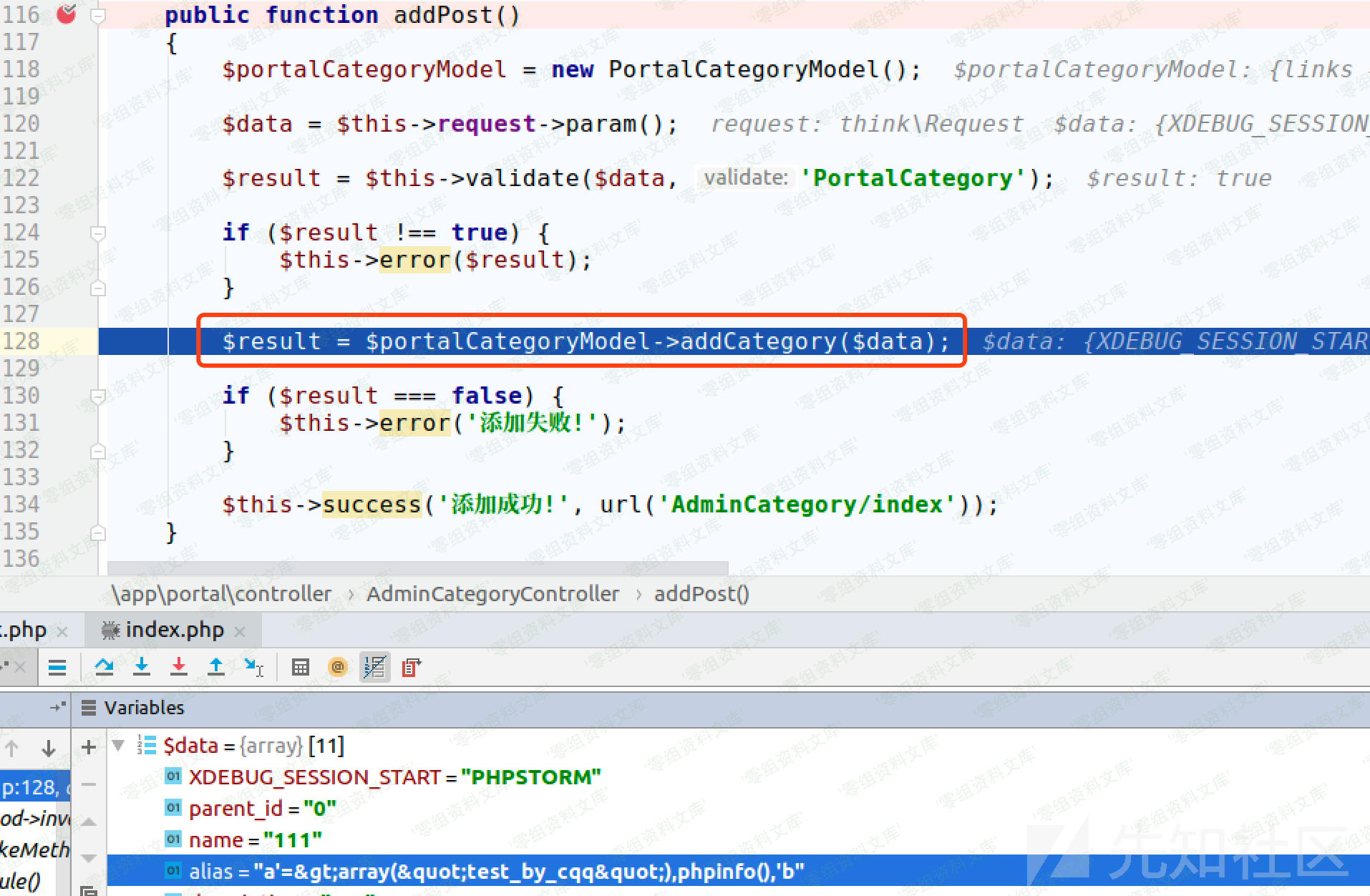Click Step Out up-arrow icon
1370x896 pixels.
click(215, 667)
